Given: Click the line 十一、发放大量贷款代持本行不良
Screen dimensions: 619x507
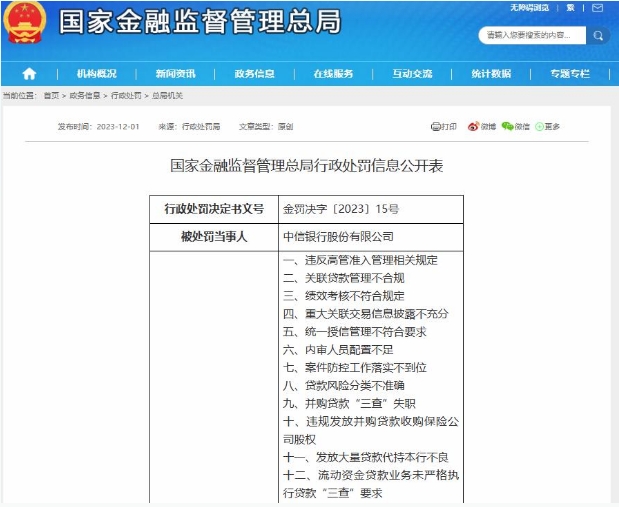Looking at the screenshot, I should click(x=366, y=457).
